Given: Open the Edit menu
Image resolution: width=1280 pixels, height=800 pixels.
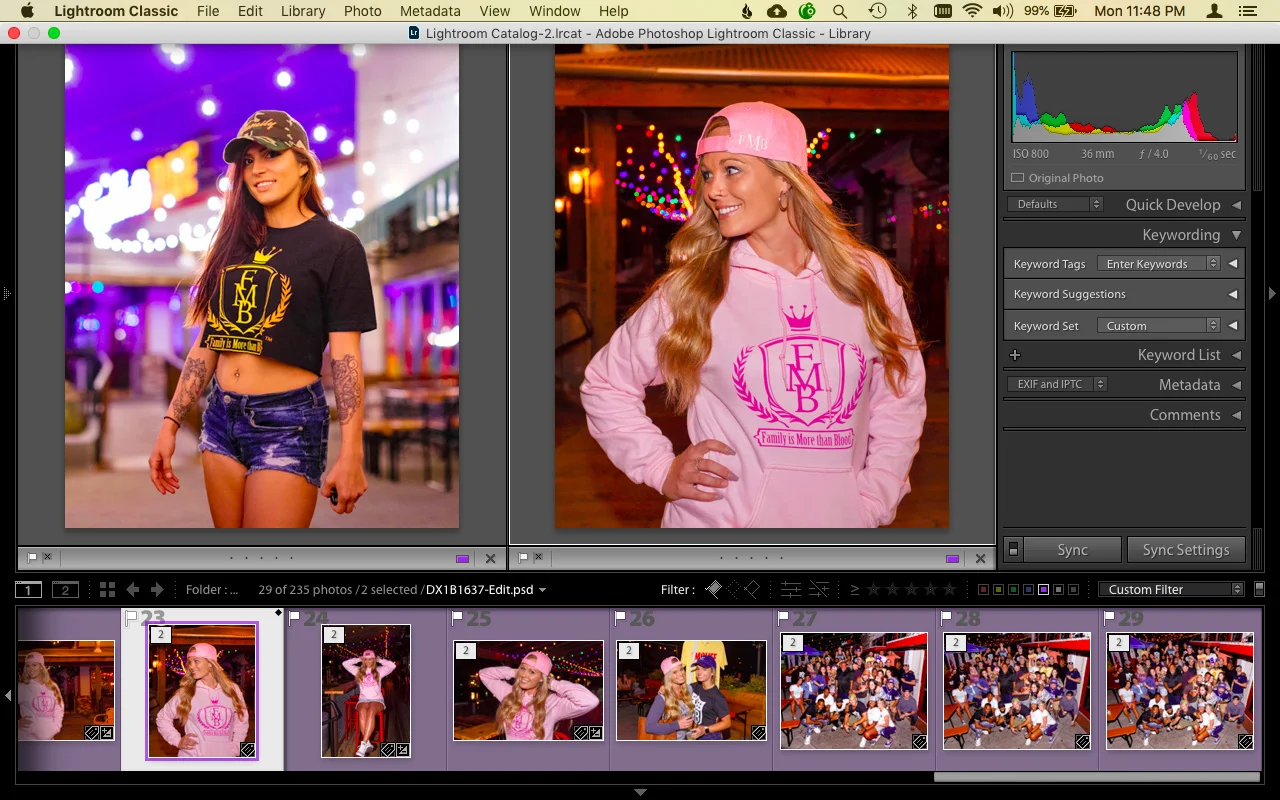Looking at the screenshot, I should click(250, 11).
